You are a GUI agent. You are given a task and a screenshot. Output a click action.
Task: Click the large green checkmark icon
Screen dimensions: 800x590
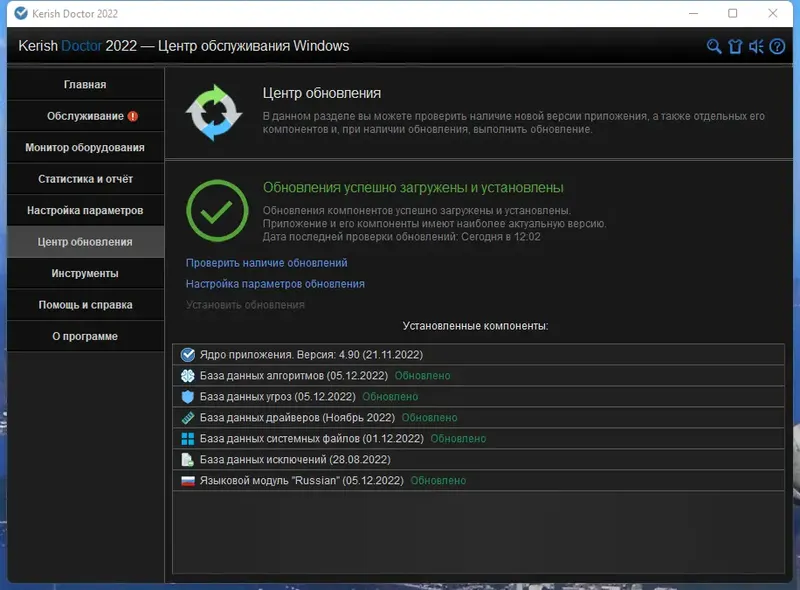(218, 212)
